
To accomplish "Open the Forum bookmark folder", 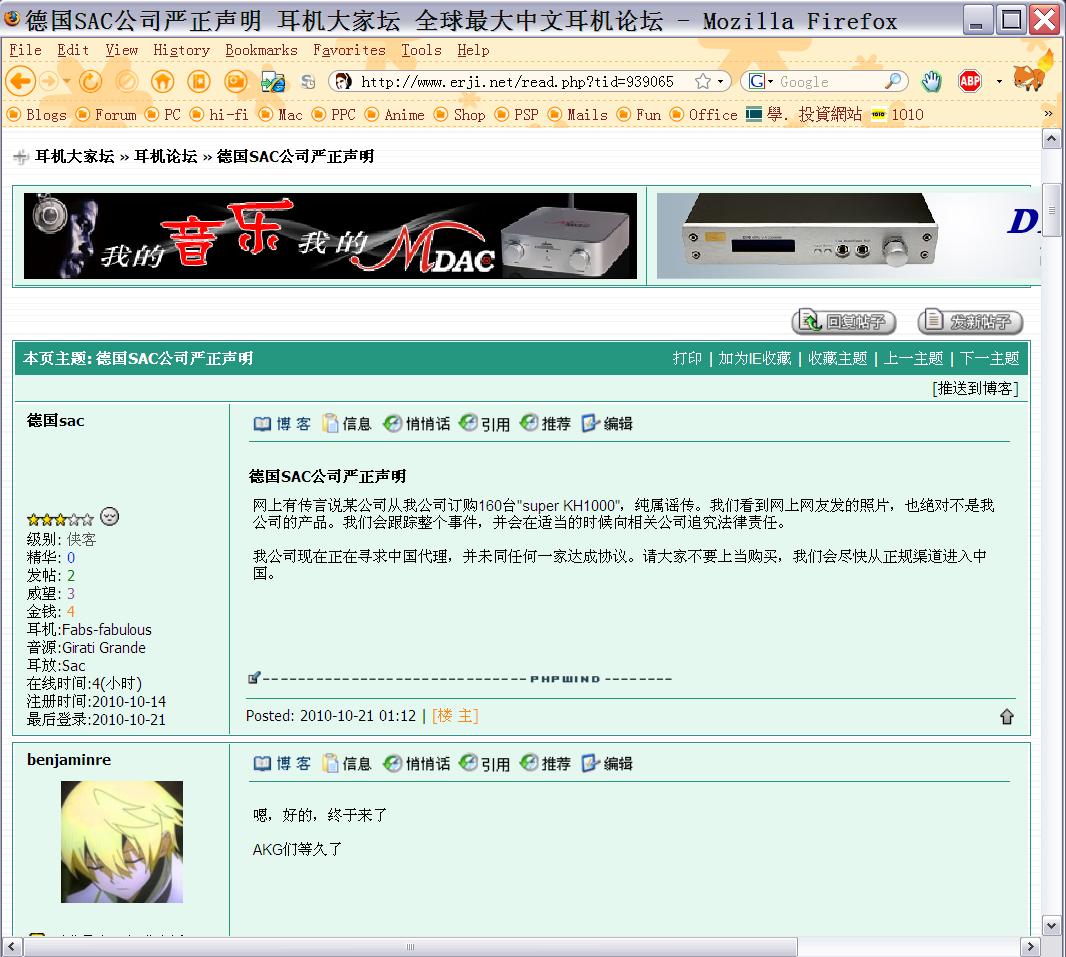I will [x=107, y=114].
